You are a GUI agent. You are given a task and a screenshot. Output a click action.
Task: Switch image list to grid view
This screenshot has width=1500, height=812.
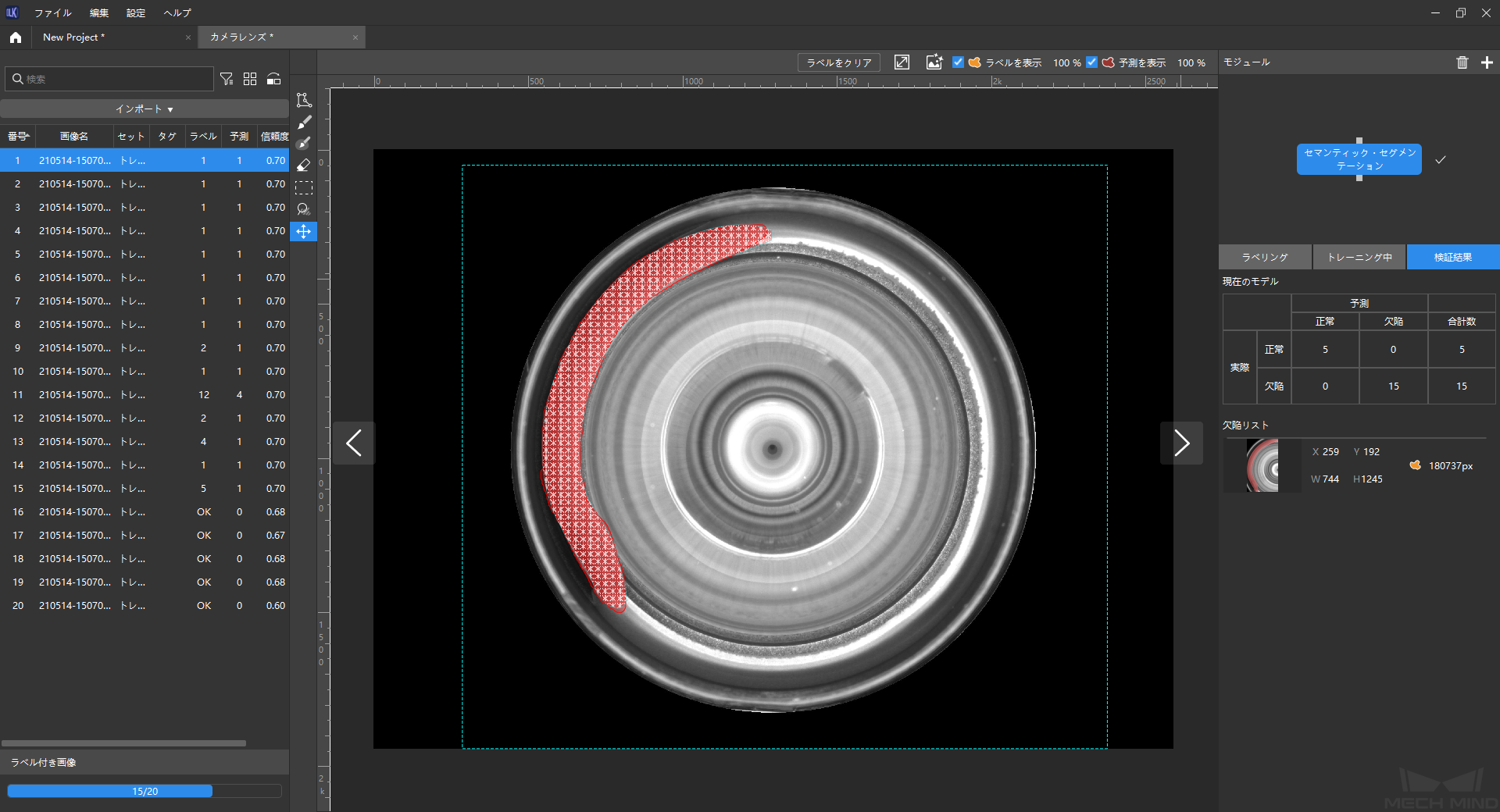pos(250,79)
